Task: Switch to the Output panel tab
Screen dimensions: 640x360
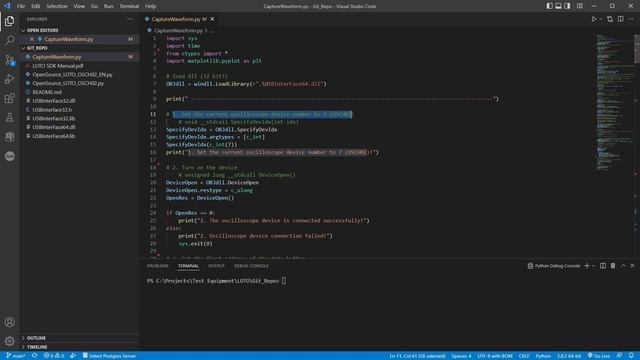Action: point(216,266)
